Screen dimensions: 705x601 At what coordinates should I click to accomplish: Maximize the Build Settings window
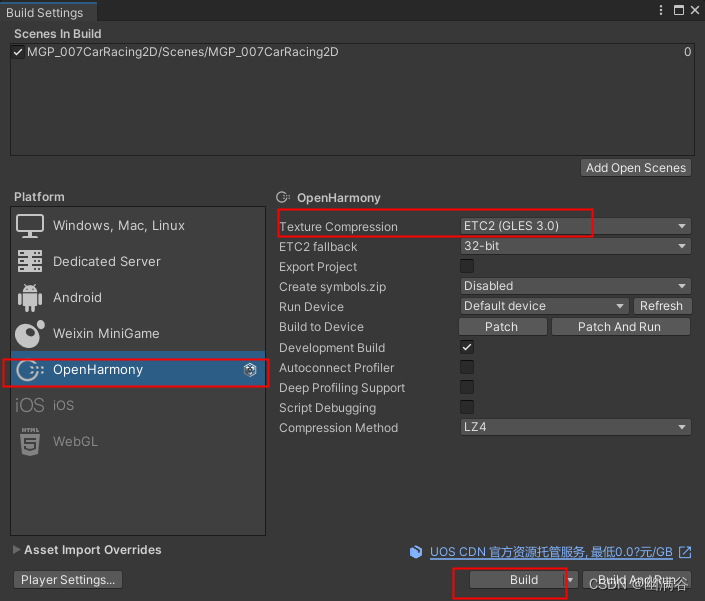(679, 10)
